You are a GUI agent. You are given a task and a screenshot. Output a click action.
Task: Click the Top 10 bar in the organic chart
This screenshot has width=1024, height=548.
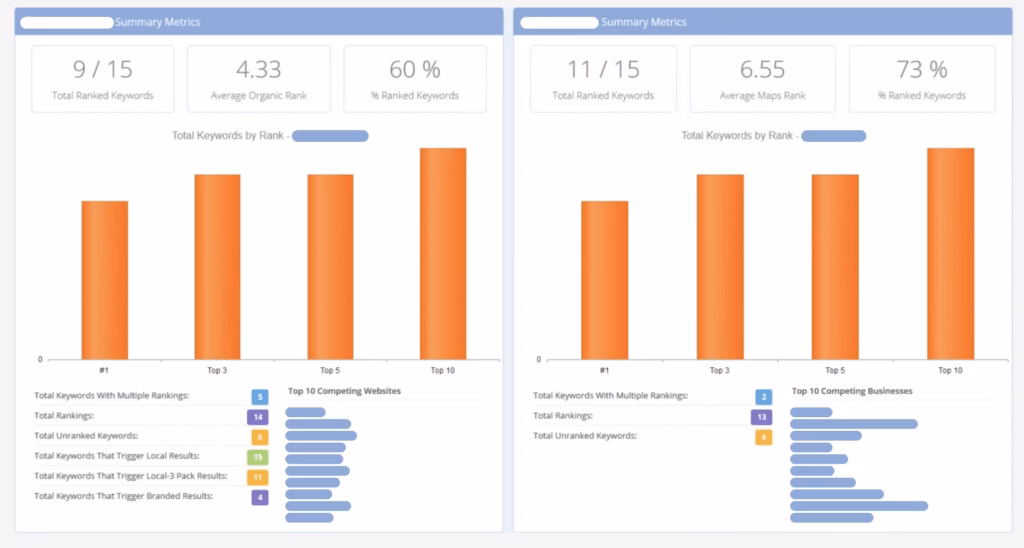443,254
